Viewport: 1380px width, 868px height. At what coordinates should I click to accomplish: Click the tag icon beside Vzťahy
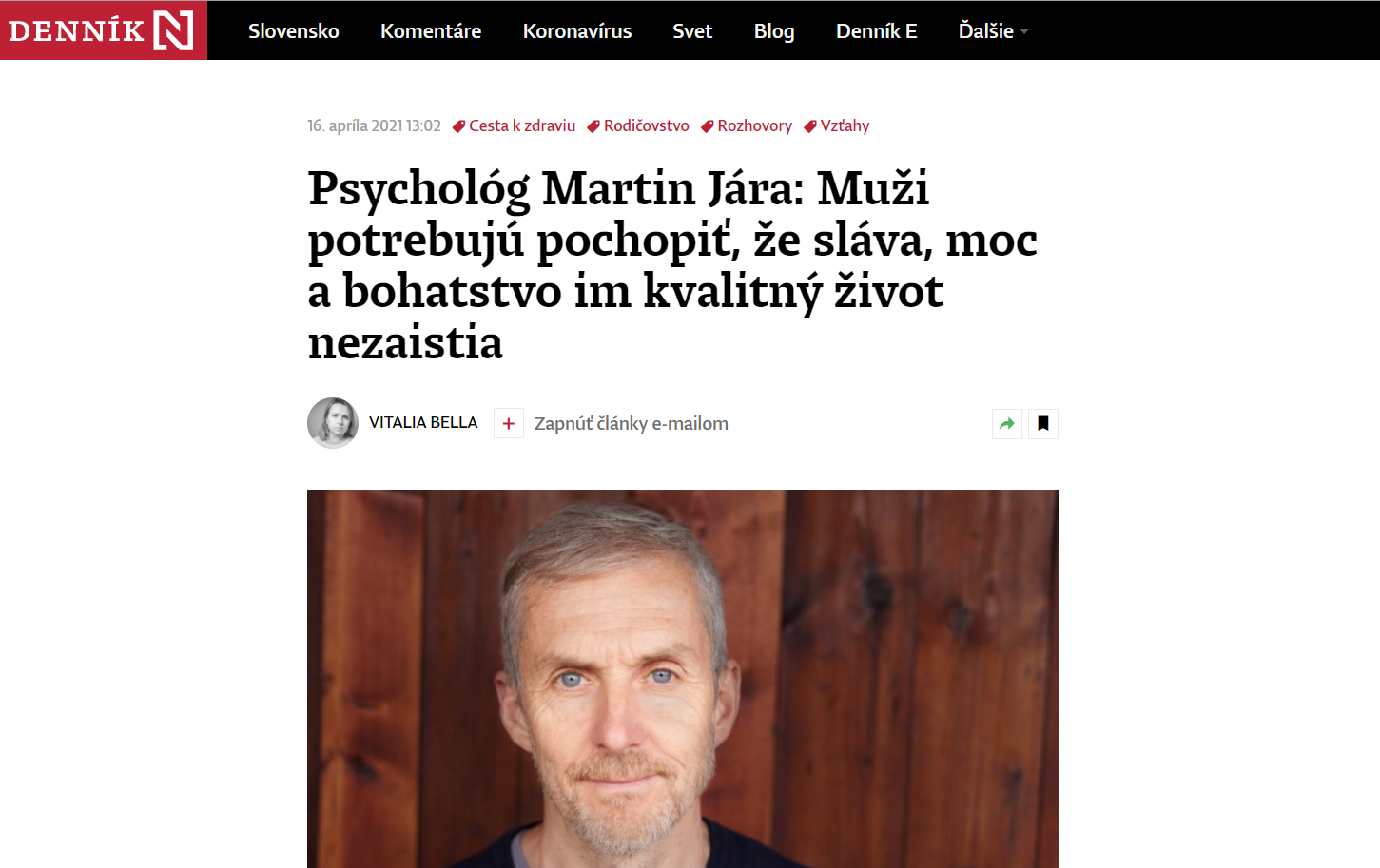(810, 126)
